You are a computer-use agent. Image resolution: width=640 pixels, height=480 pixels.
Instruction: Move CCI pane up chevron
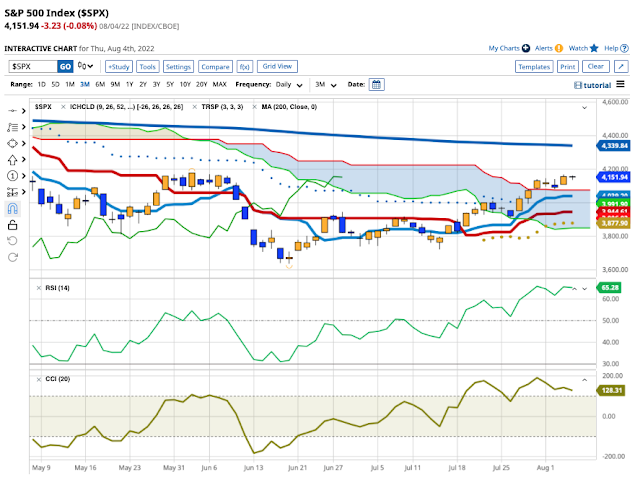coord(584,380)
